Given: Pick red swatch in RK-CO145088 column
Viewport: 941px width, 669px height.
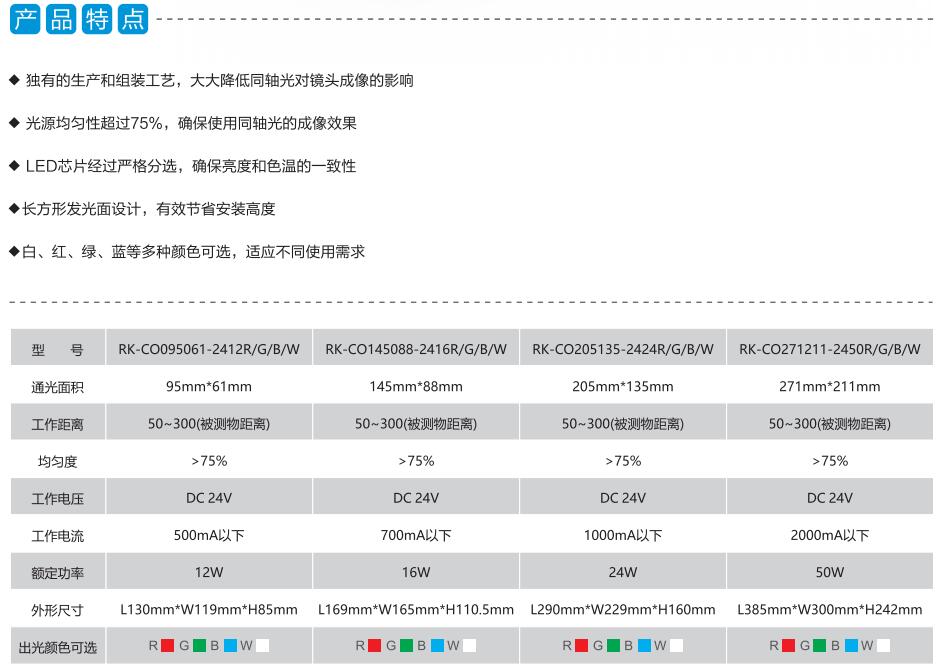Looking at the screenshot, I should point(374,646).
